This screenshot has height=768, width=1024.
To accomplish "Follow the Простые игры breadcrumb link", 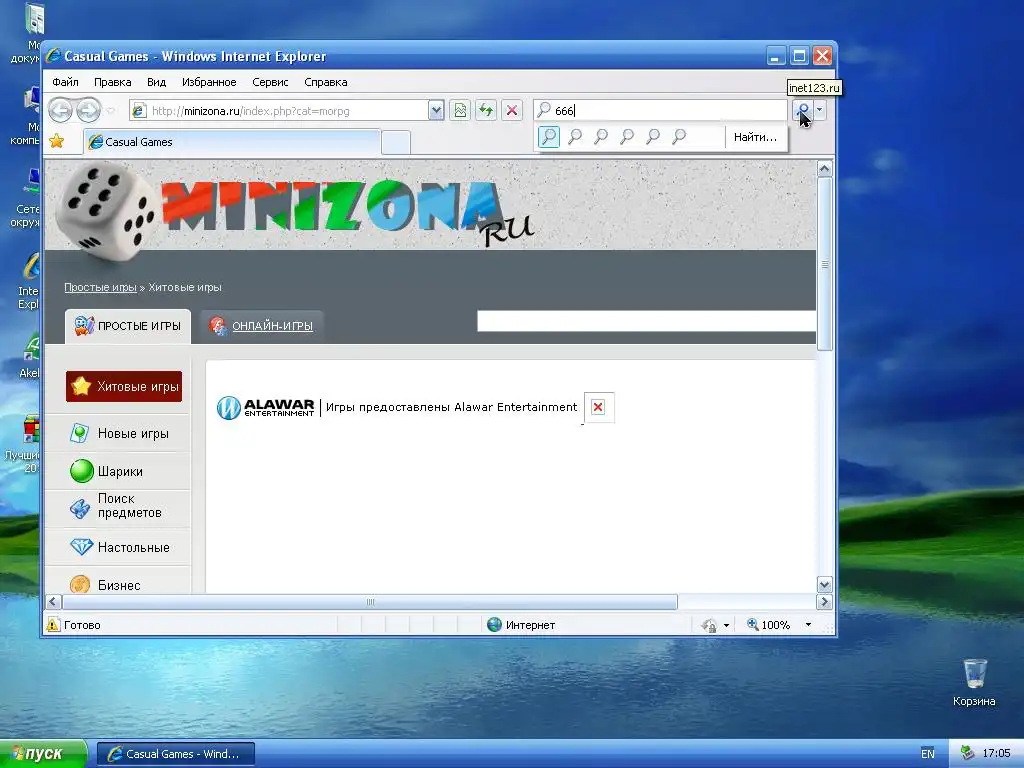I will pyautogui.click(x=100, y=287).
